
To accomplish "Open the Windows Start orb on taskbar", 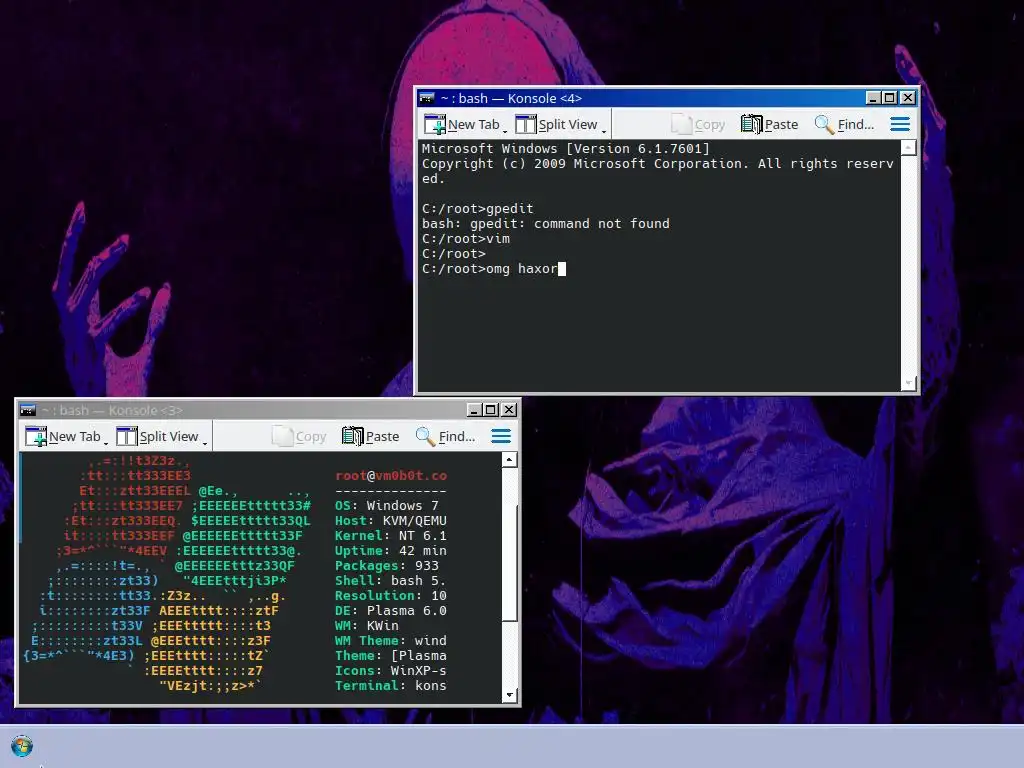I will [22, 746].
